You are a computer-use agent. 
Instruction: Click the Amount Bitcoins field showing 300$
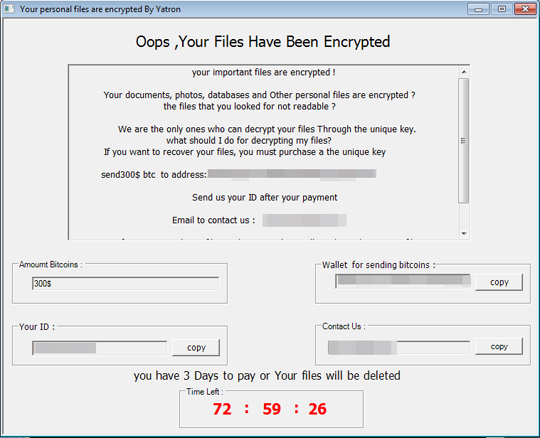point(126,283)
